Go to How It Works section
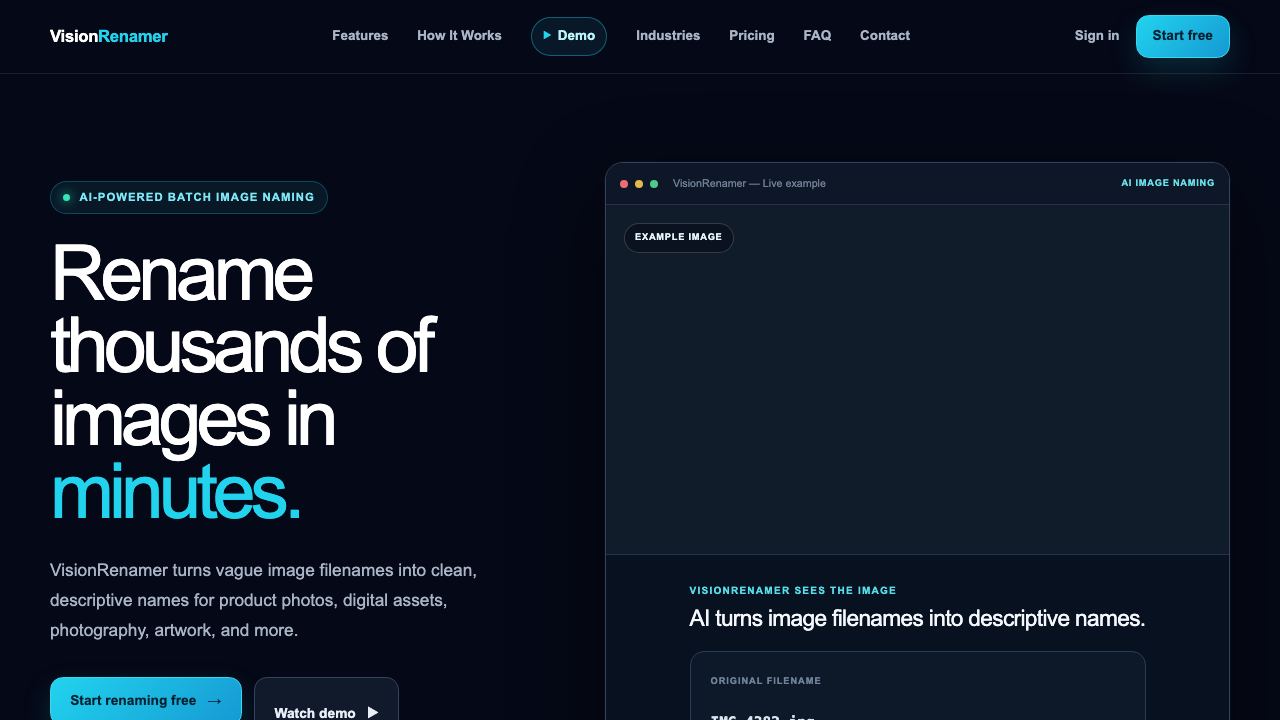 tap(459, 35)
